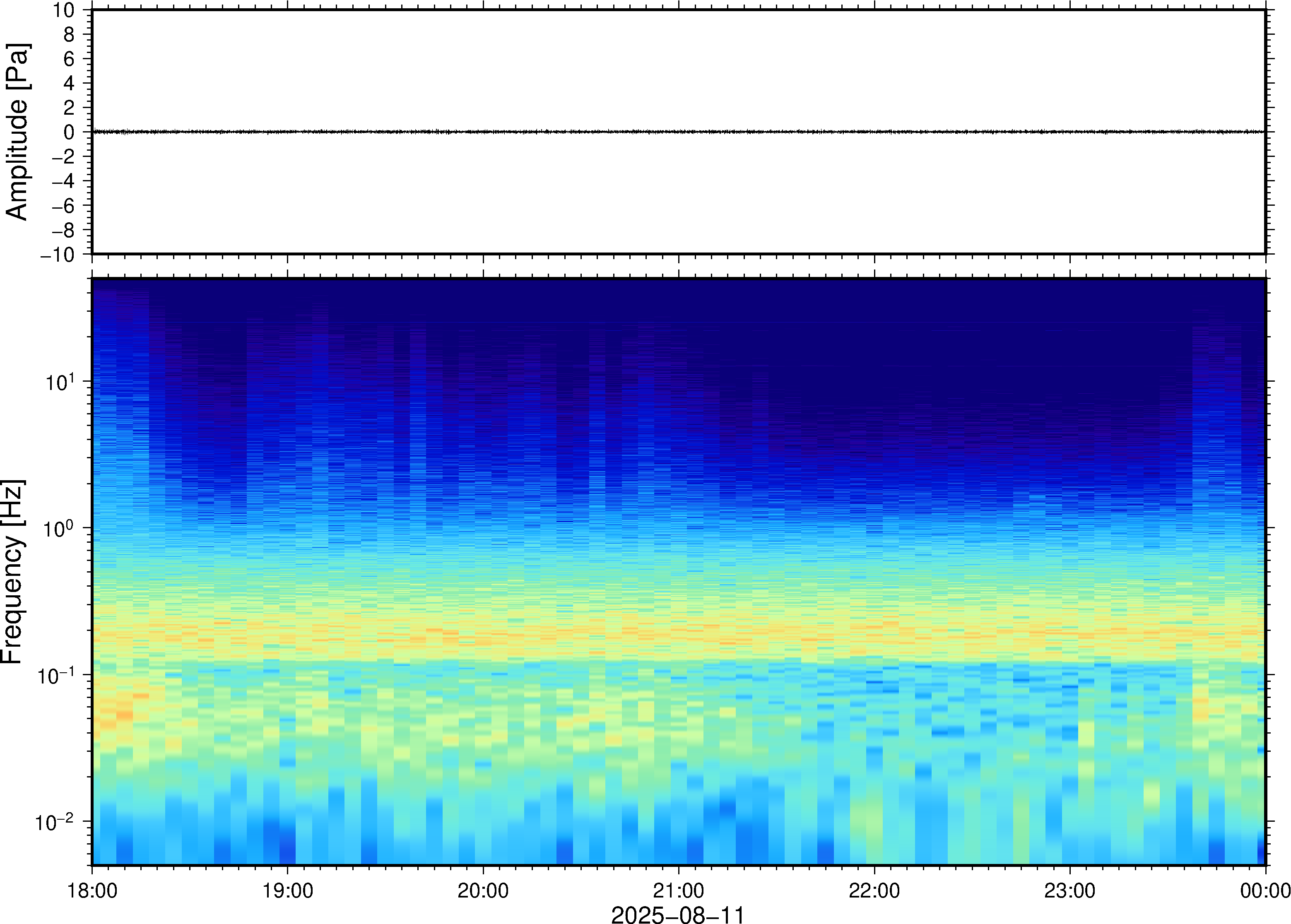Click the frequency tick label 10^-1
This screenshot has width=1291, height=924.
point(55,675)
